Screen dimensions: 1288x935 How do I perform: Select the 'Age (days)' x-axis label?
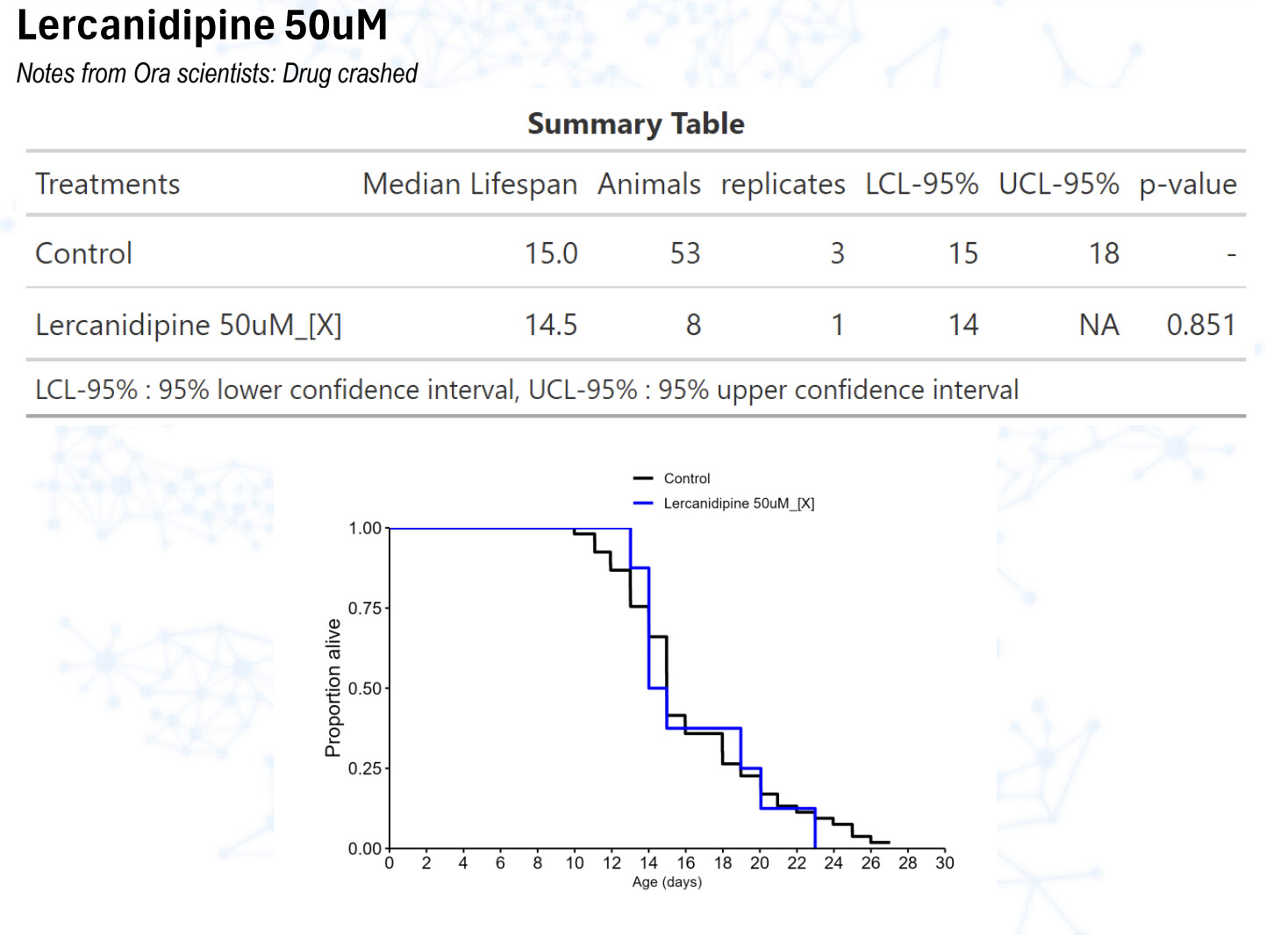click(x=667, y=882)
